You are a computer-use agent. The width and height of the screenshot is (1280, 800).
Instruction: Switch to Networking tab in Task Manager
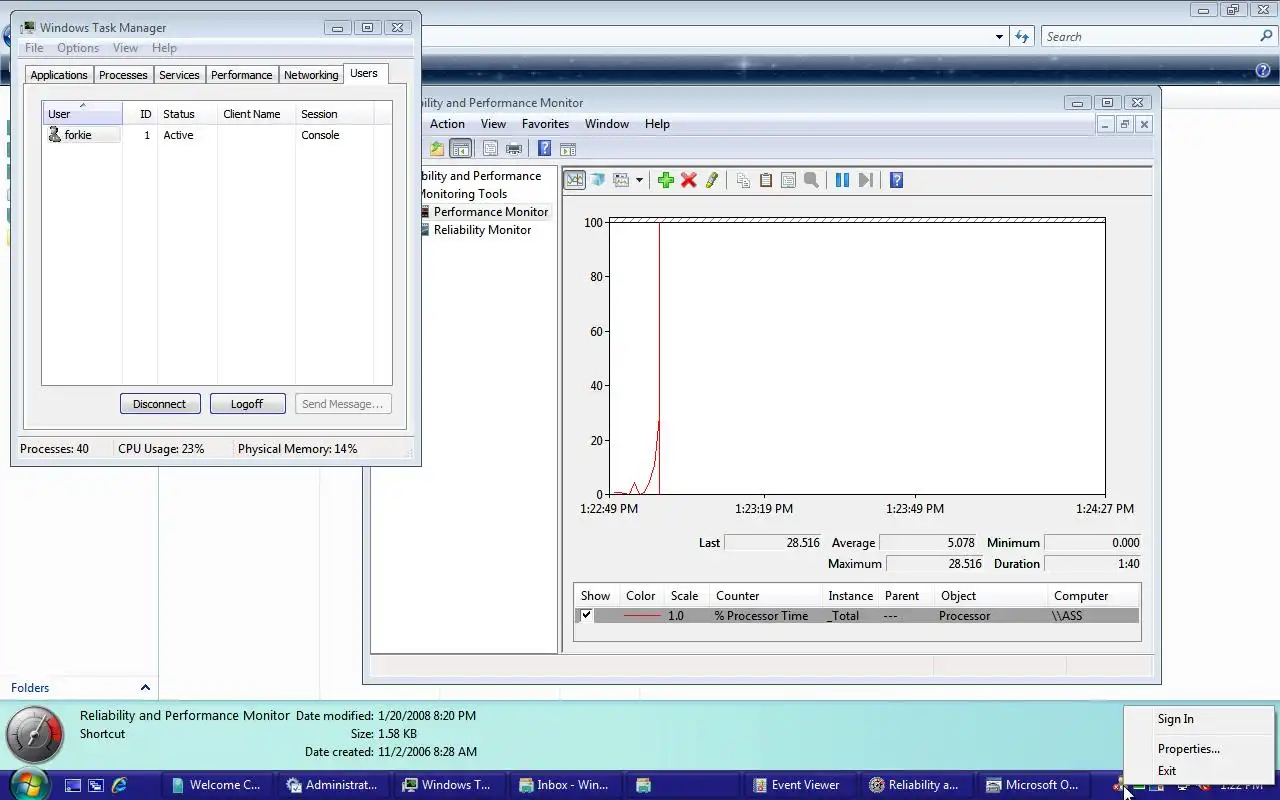pyautogui.click(x=311, y=75)
